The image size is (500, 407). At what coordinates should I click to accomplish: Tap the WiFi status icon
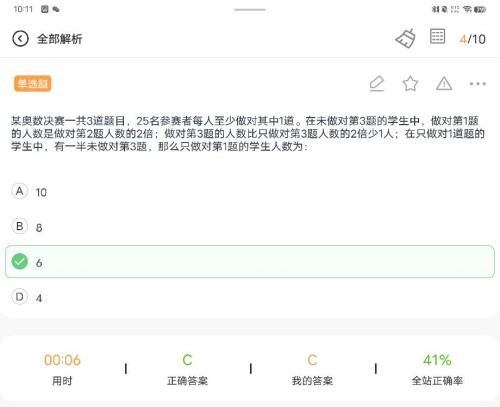(x=467, y=9)
